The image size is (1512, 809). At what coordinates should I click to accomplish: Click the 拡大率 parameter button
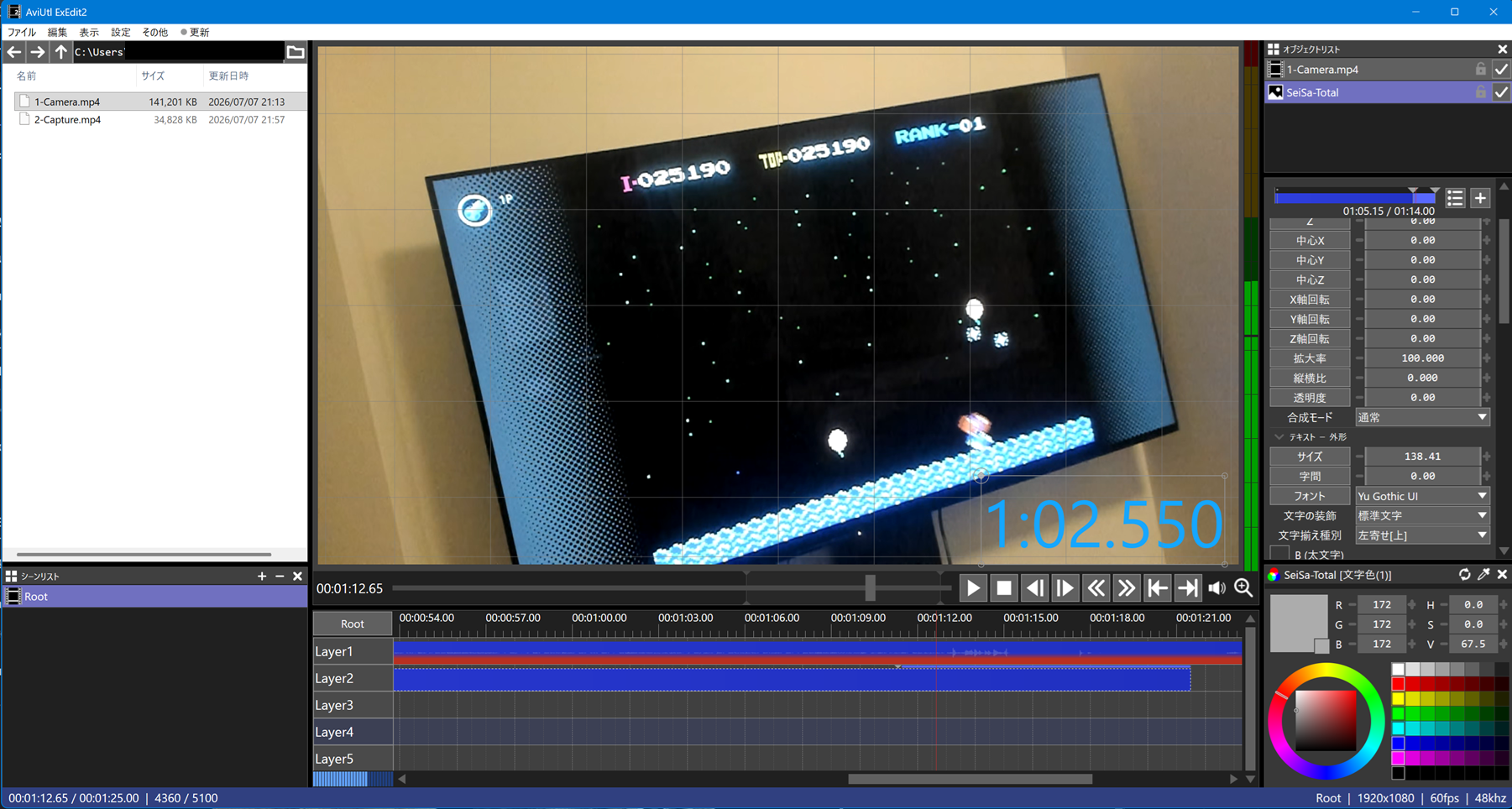point(1310,358)
